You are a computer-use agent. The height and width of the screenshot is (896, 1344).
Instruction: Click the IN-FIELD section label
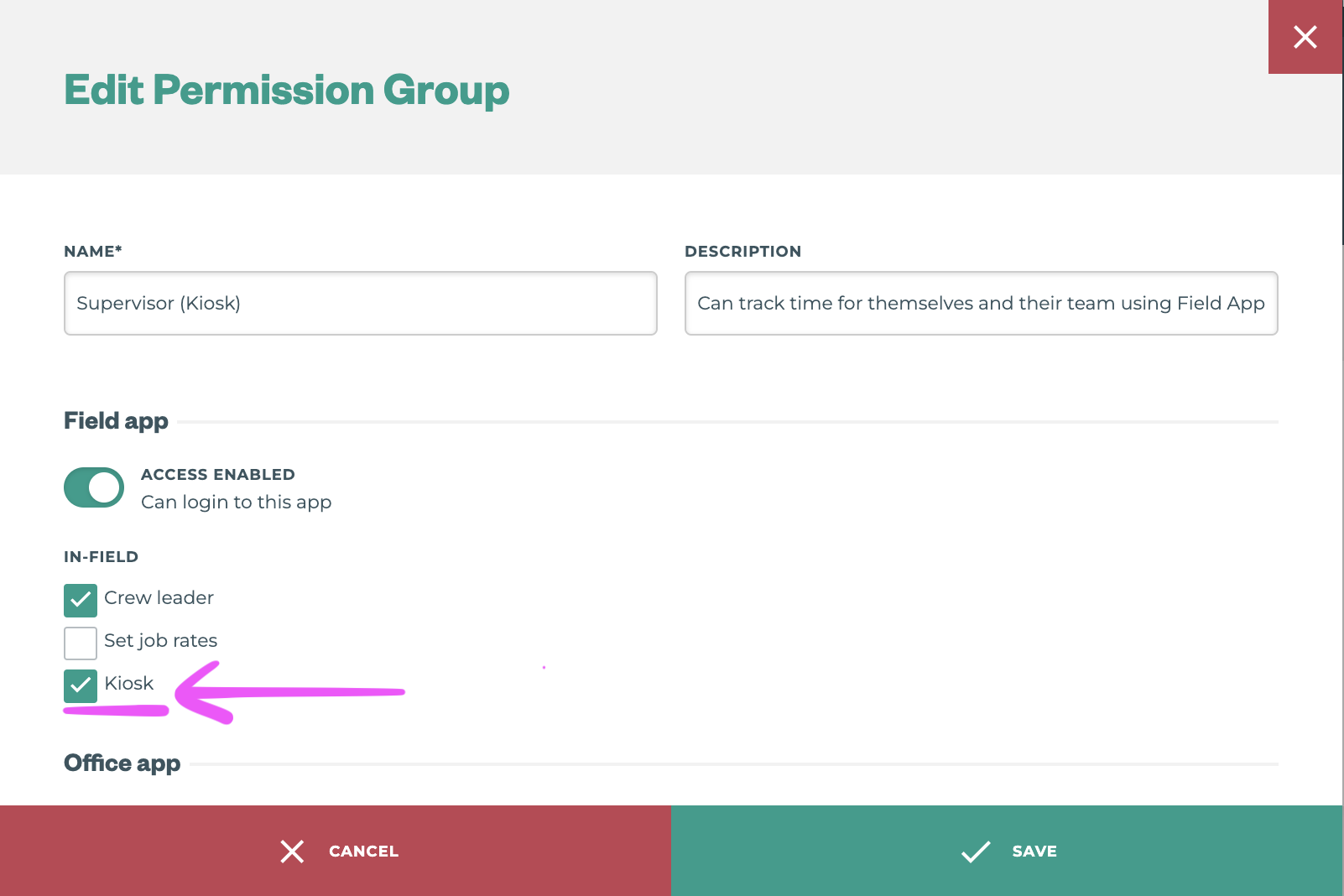pos(101,556)
